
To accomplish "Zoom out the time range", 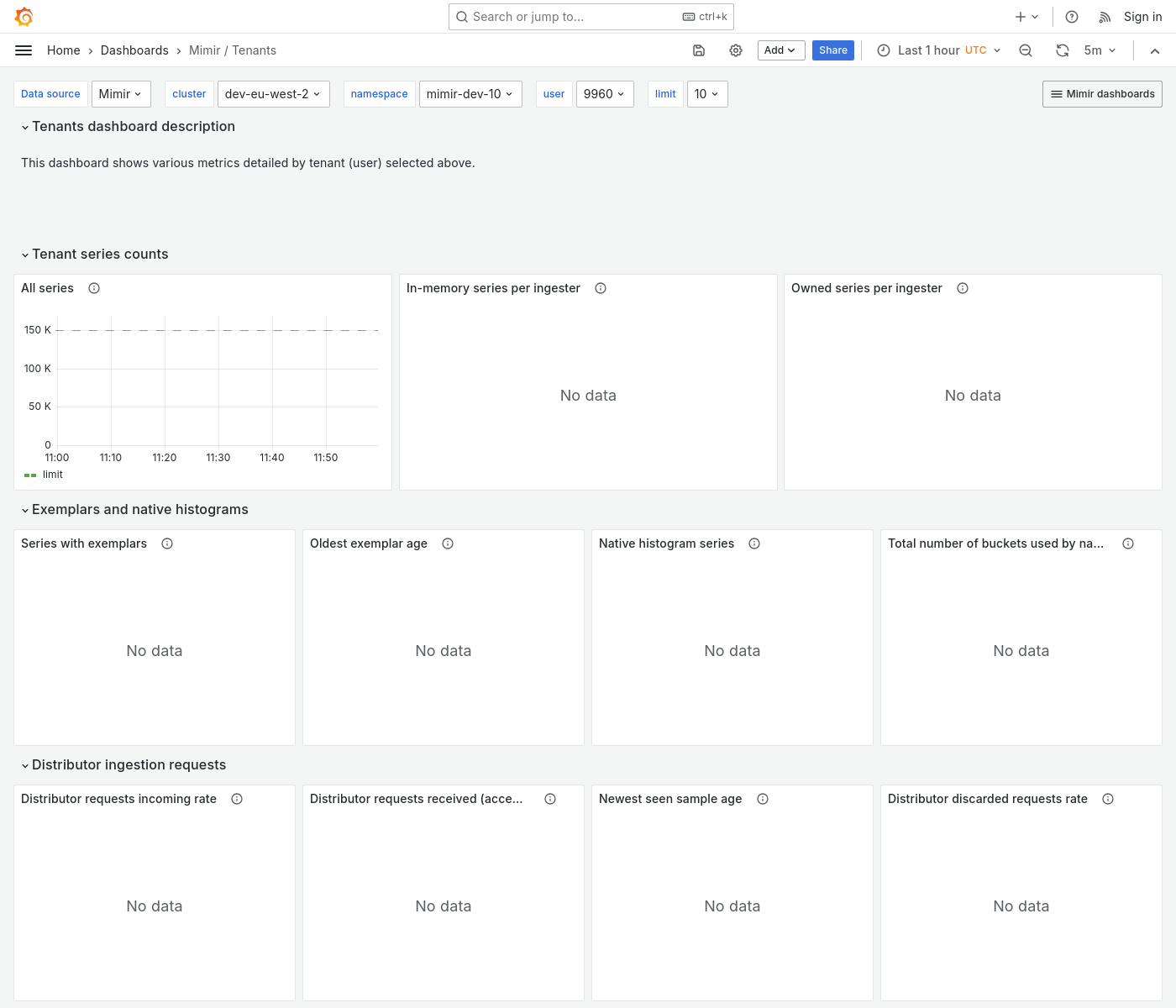I will click(1026, 50).
